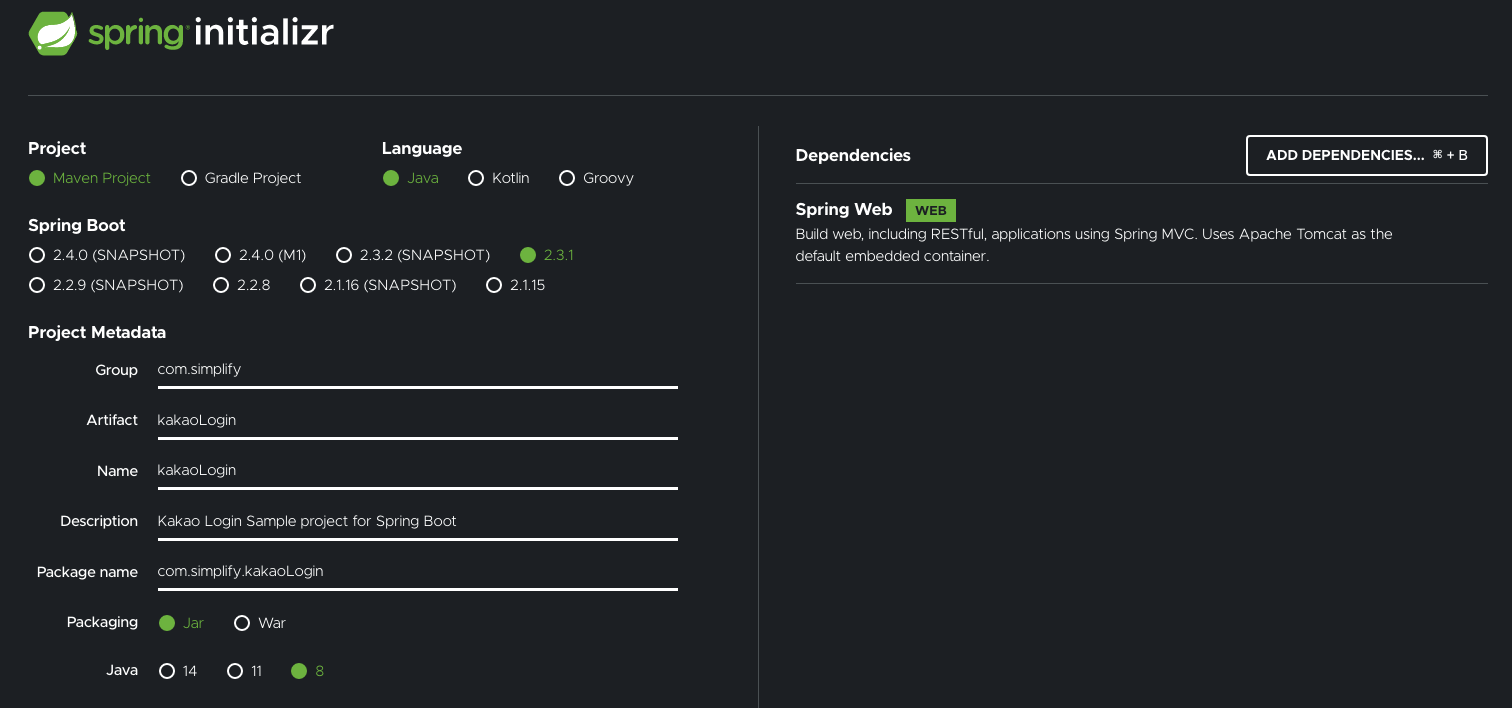Pick Java language radio button
The width and height of the screenshot is (1512, 708).
pos(391,178)
